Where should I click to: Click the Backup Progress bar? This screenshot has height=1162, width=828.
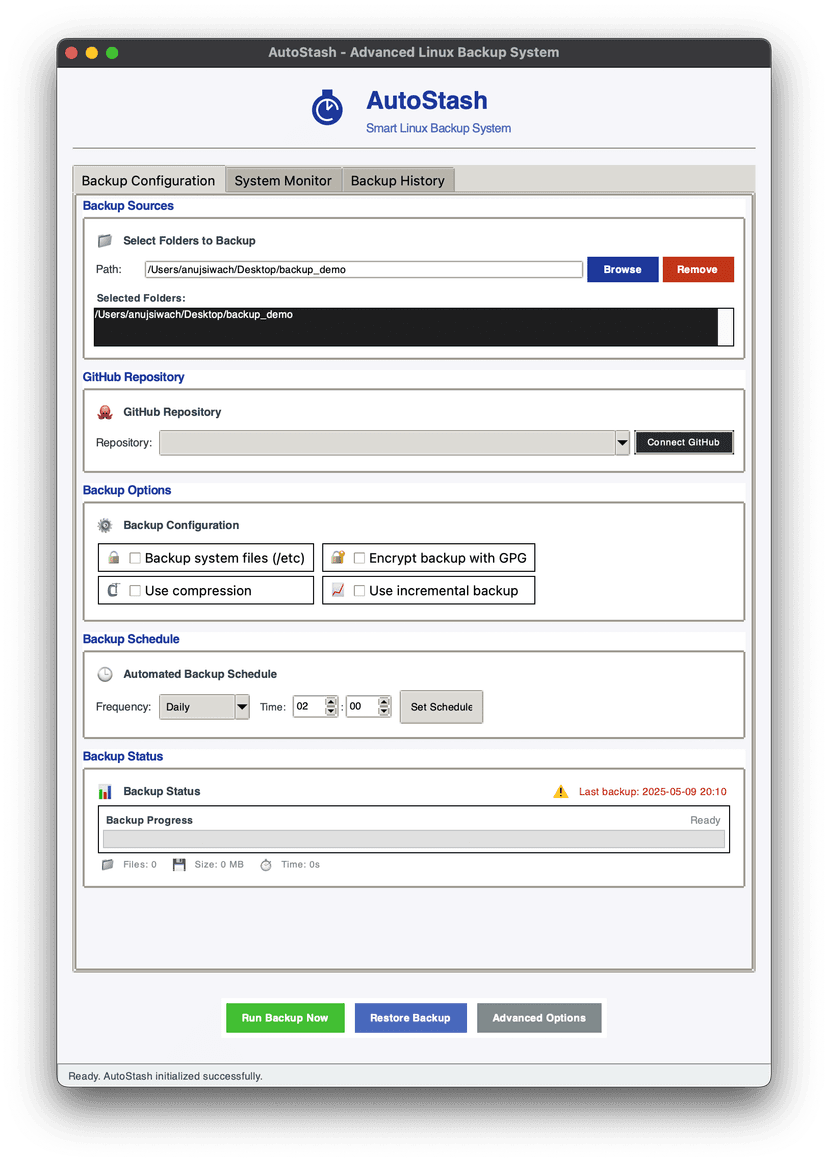[x=414, y=839]
